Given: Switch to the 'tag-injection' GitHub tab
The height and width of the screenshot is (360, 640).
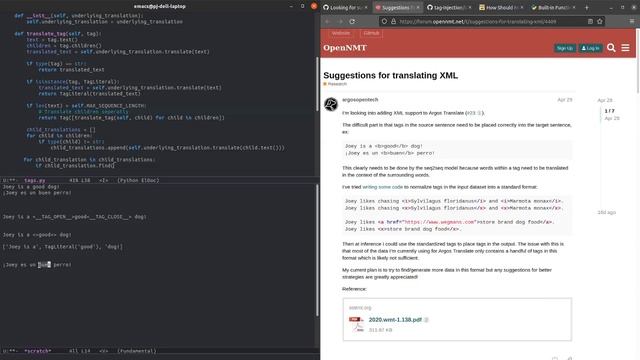Looking at the screenshot, I should pyautogui.click(x=449, y=7).
